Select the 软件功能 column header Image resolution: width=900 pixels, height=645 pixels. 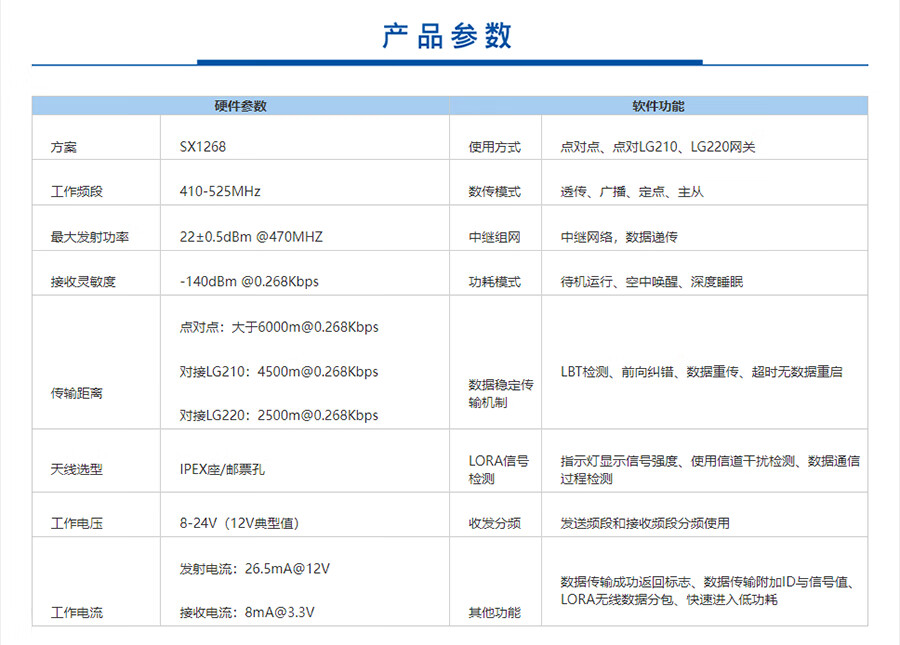[658, 106]
